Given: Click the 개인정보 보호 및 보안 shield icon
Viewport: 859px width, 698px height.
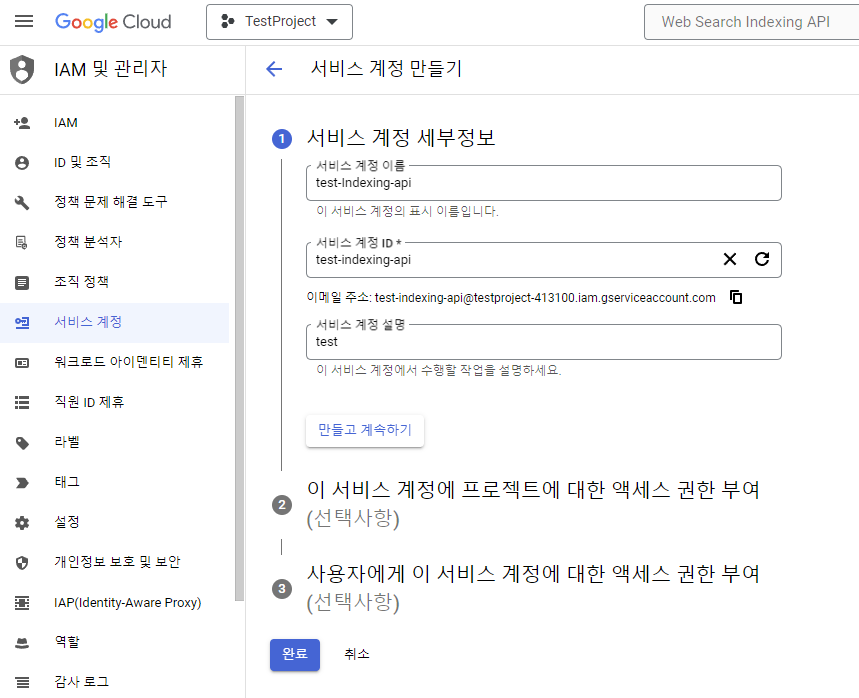Looking at the screenshot, I should 22,563.
